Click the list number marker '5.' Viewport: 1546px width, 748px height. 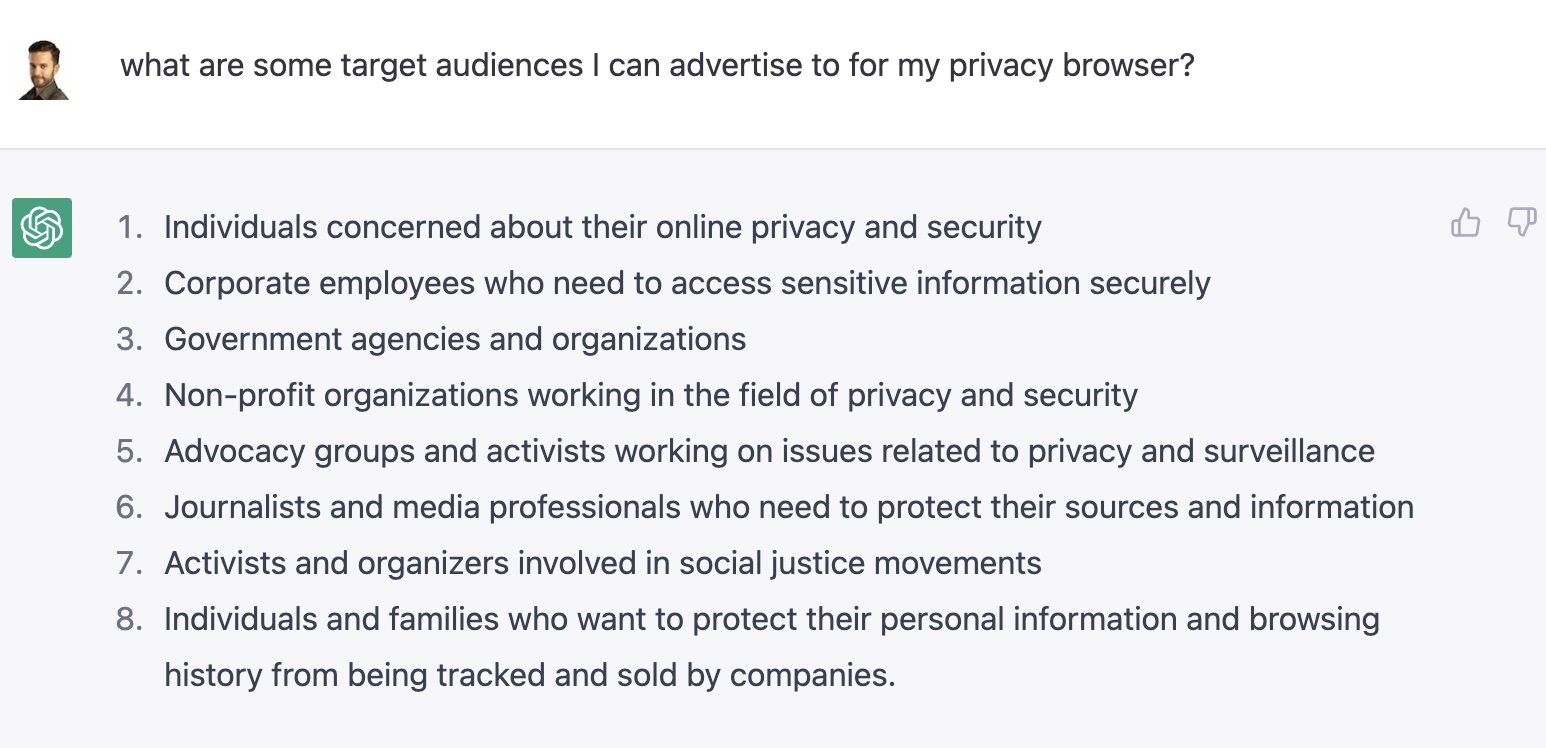[131, 452]
